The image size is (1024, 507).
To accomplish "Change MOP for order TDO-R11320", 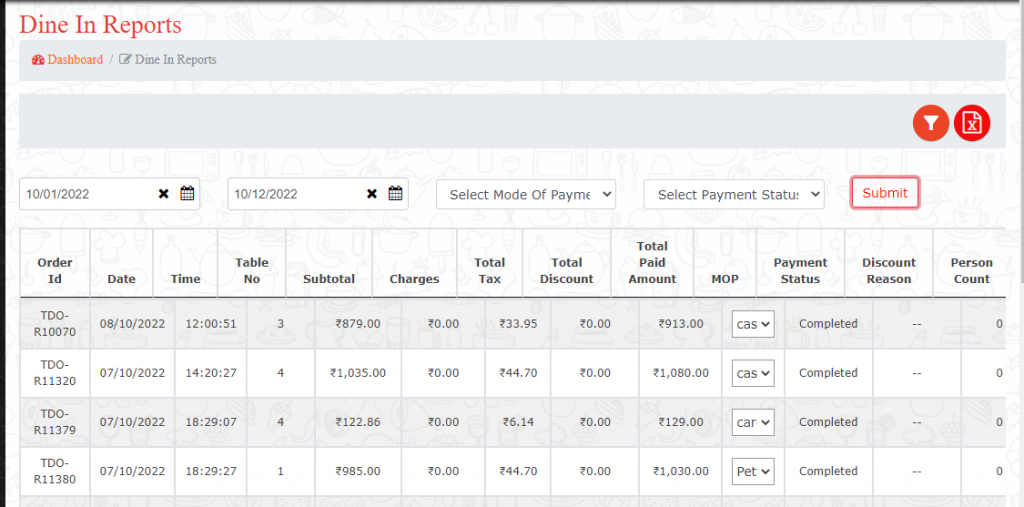I will pos(753,373).
